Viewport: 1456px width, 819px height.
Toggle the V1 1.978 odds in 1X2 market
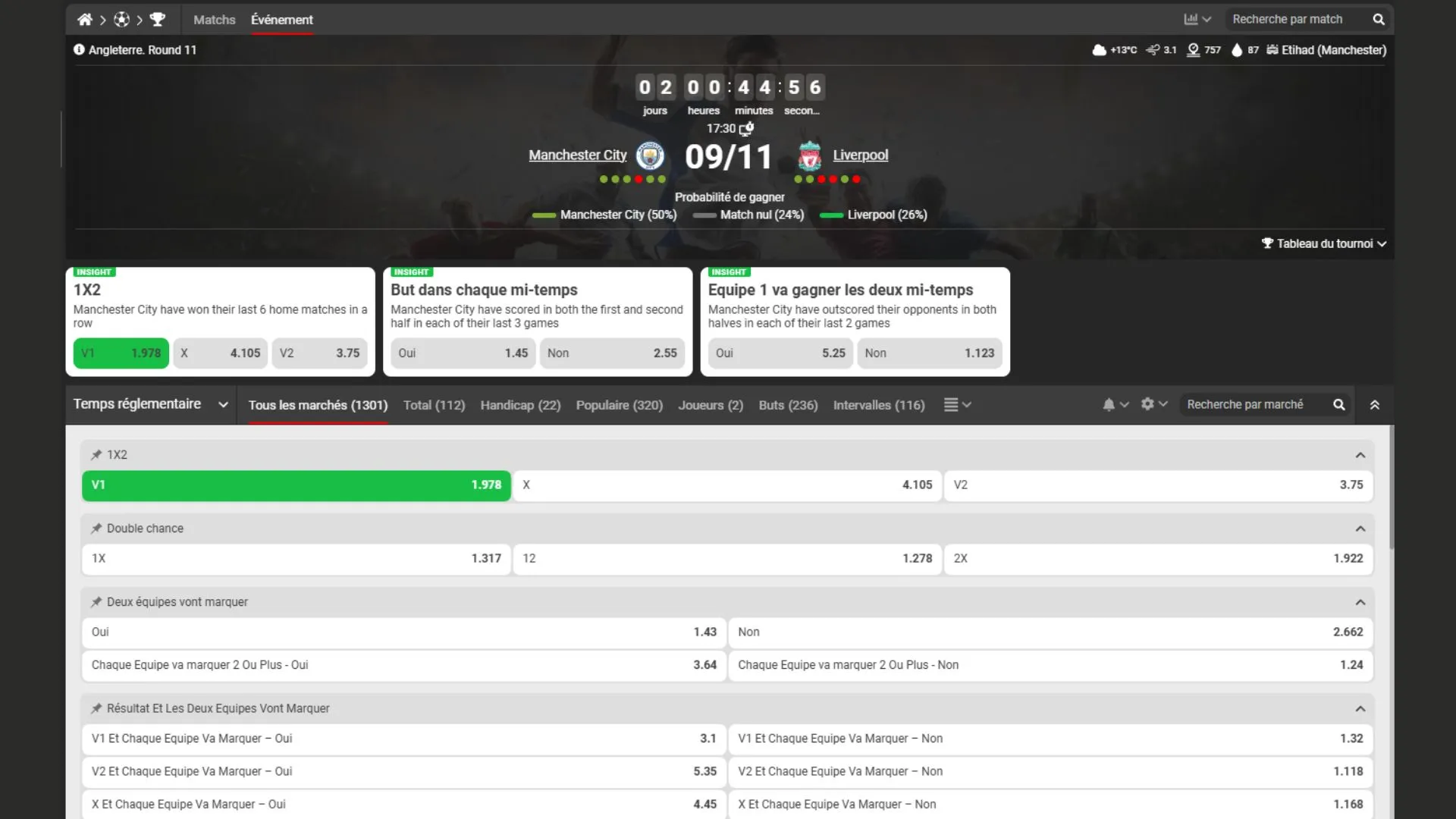296,485
